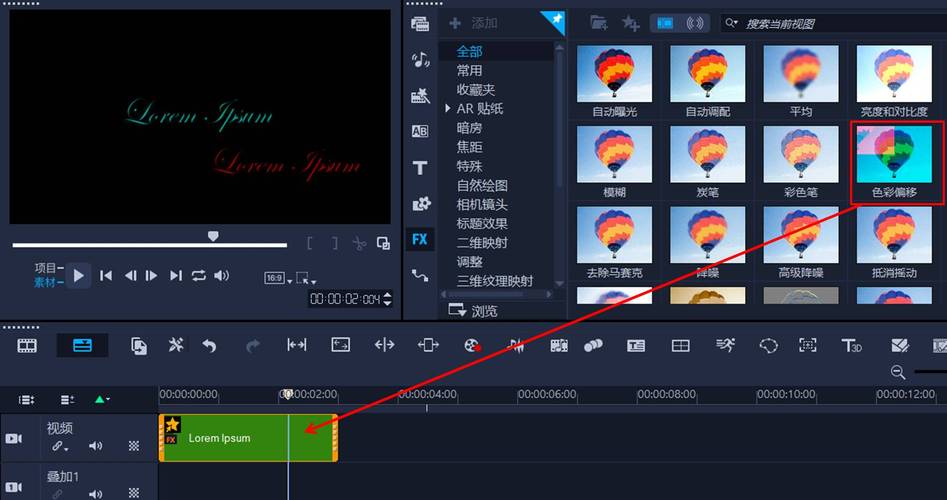Screen dimensions: 947x500
Task: Mute the 叠加1 track speaker
Action: pyautogui.click(x=95, y=495)
